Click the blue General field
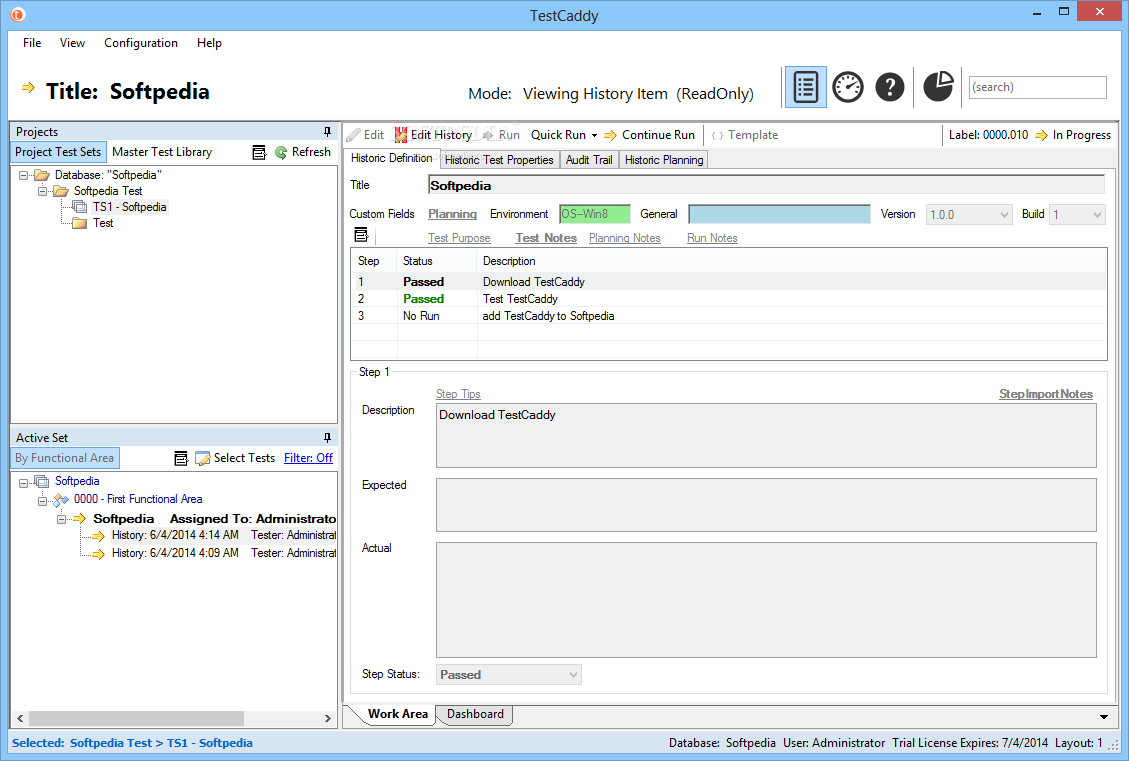This screenshot has width=1129, height=761. tap(779, 215)
